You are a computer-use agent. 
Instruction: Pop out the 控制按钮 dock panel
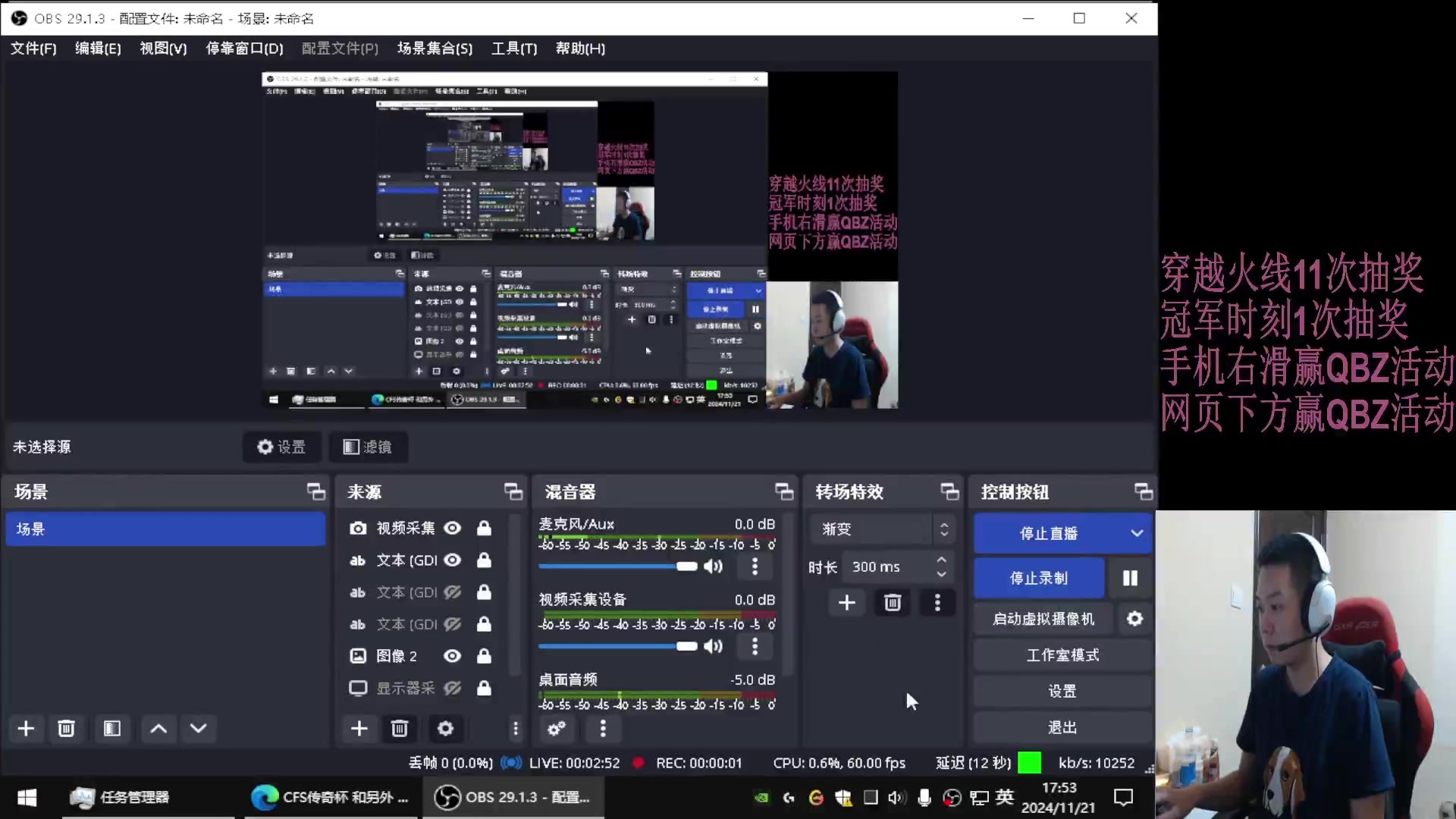[x=1144, y=491]
